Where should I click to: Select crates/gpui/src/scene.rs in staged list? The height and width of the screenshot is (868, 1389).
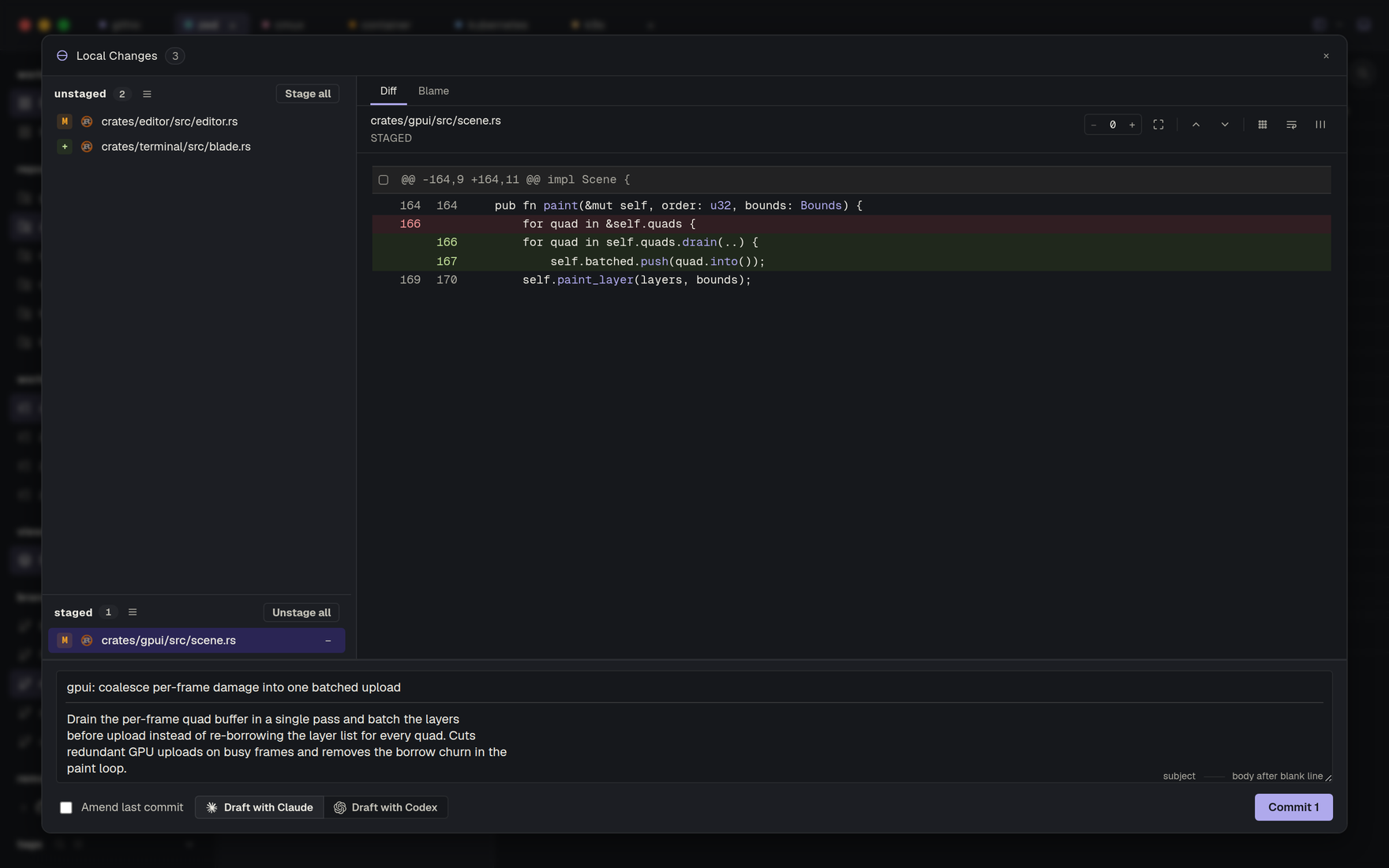pyautogui.click(x=197, y=641)
